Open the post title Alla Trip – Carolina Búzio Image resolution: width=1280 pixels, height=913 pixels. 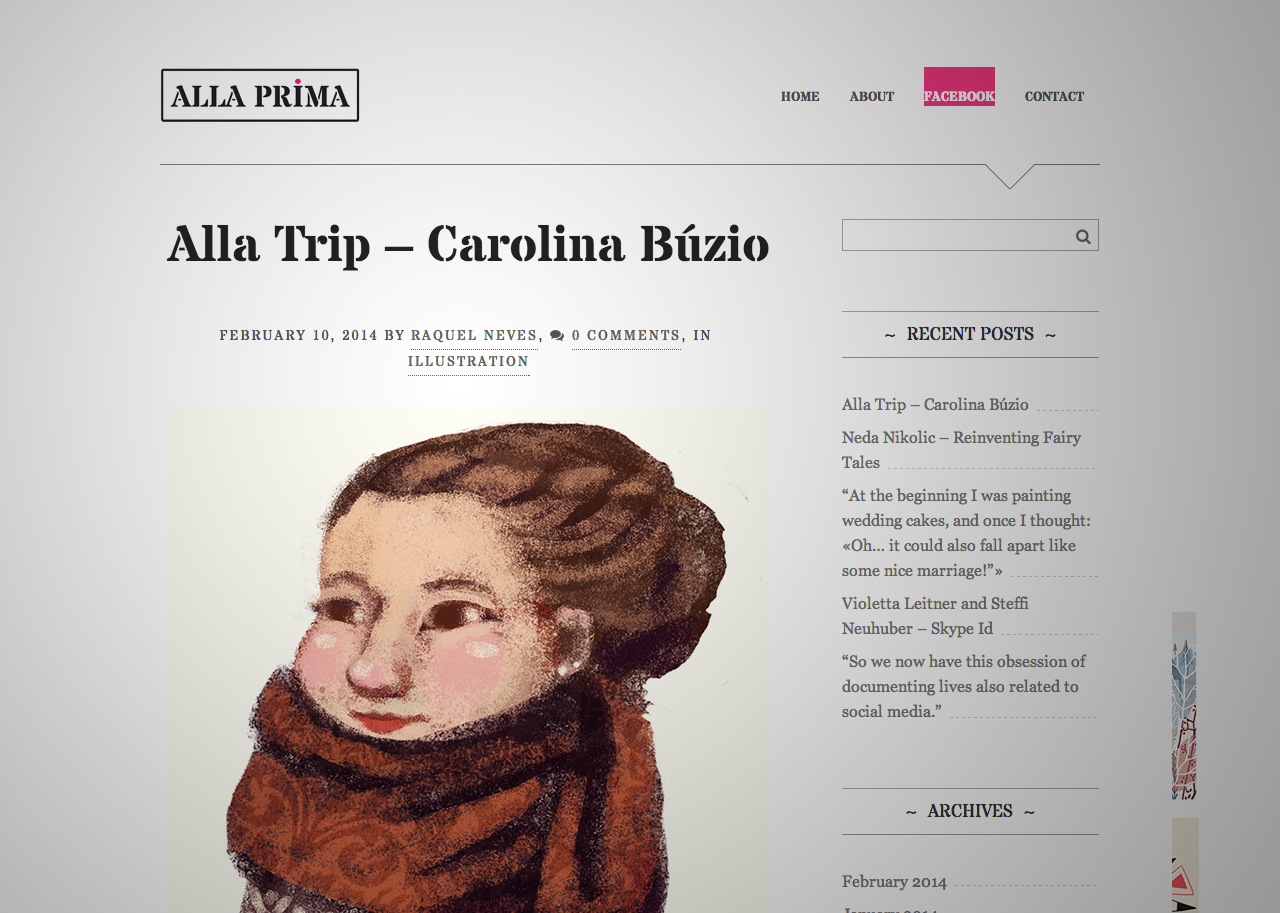[468, 245]
